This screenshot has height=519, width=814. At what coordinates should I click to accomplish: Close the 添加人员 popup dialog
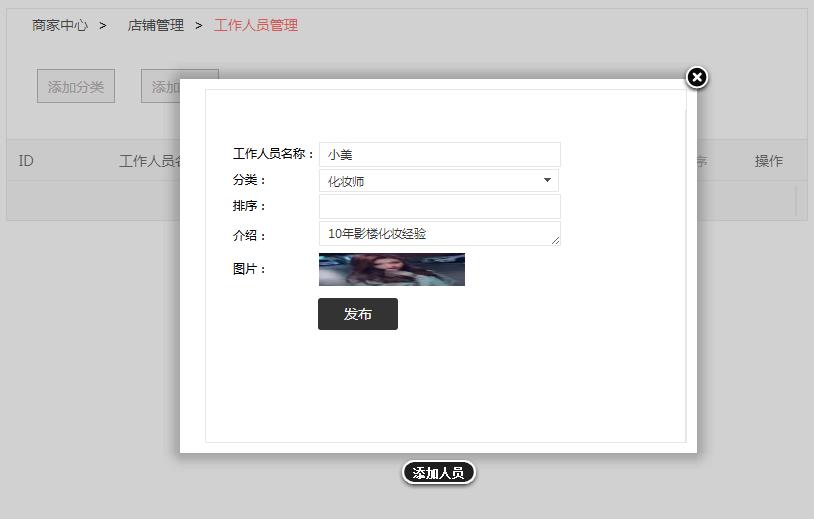pos(697,77)
